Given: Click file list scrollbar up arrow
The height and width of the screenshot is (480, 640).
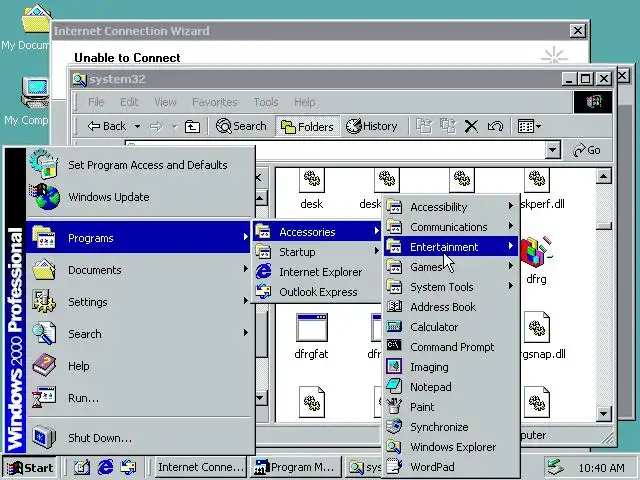Looking at the screenshot, I should [x=604, y=176].
